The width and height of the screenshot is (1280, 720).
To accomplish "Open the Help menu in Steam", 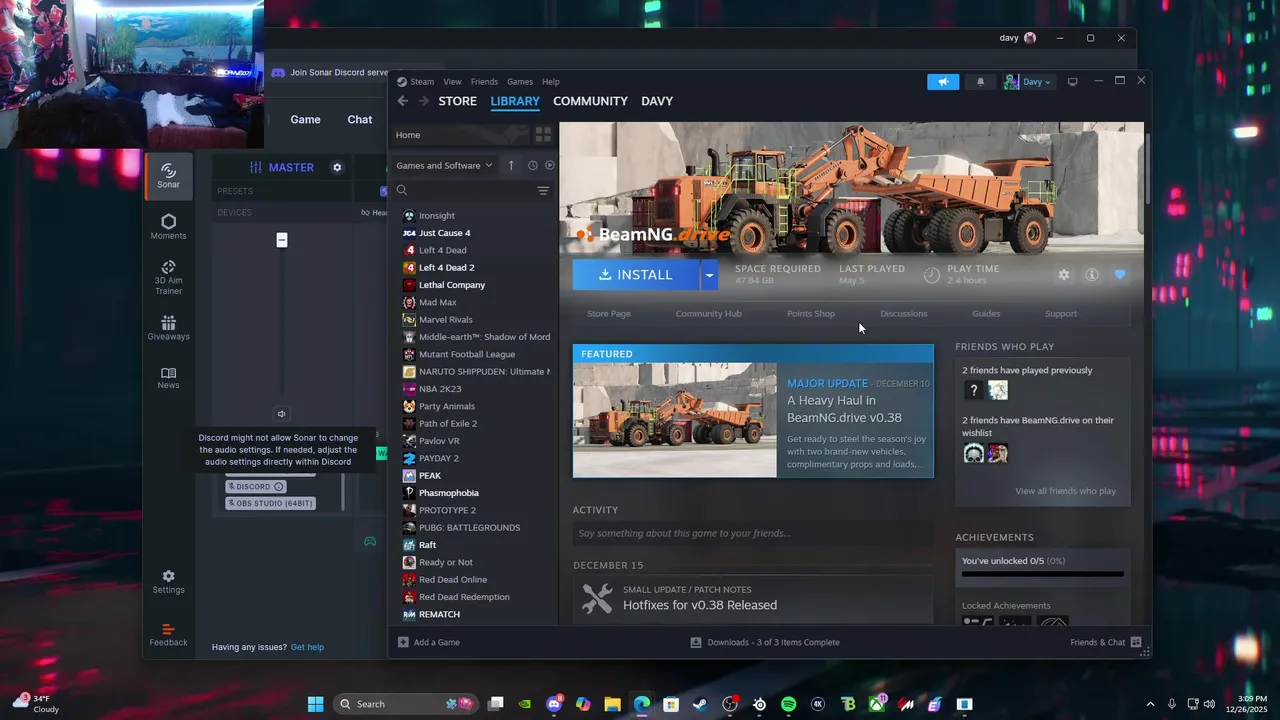I will tap(551, 82).
